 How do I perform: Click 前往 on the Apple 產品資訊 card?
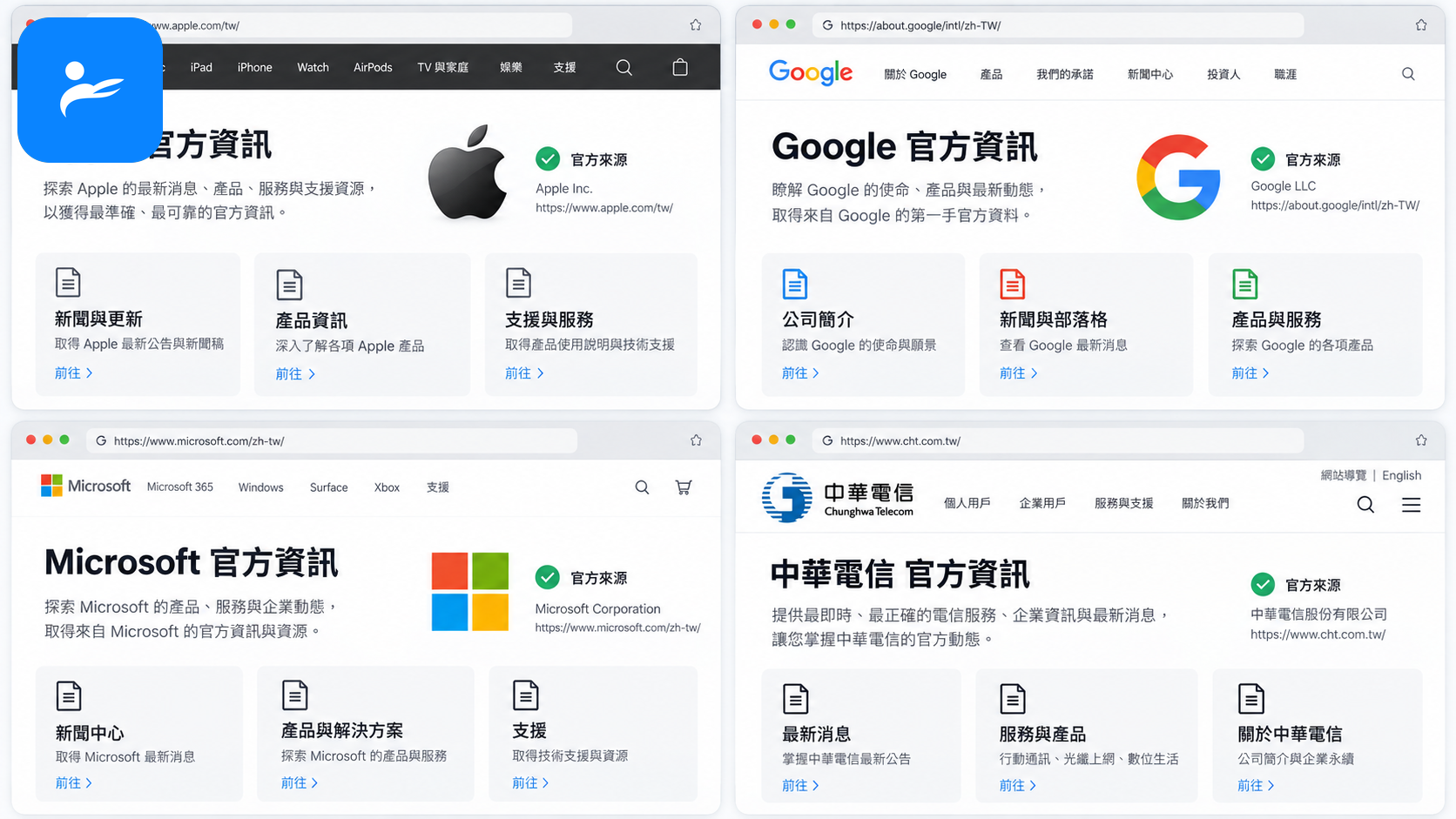[x=295, y=373]
